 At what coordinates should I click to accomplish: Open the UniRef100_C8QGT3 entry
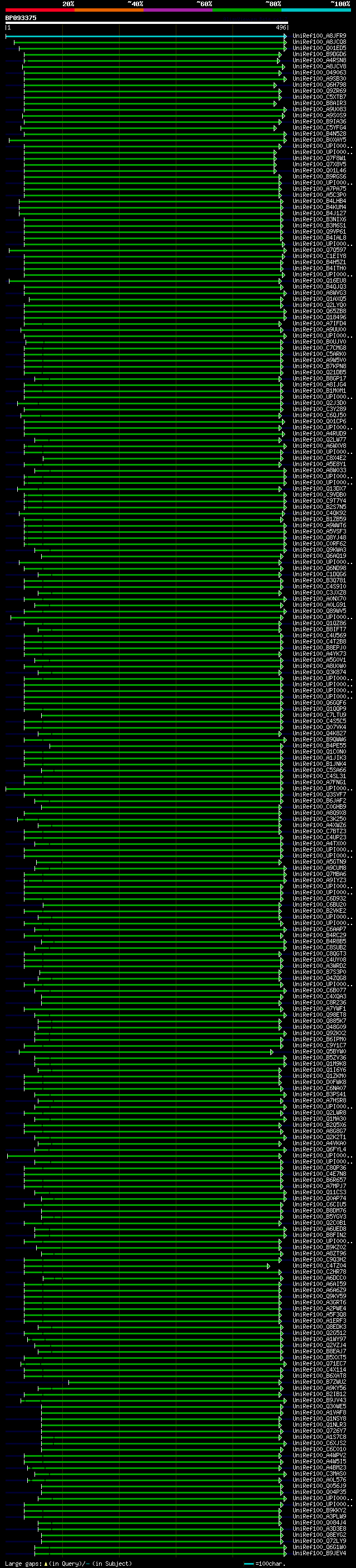(x=319, y=954)
